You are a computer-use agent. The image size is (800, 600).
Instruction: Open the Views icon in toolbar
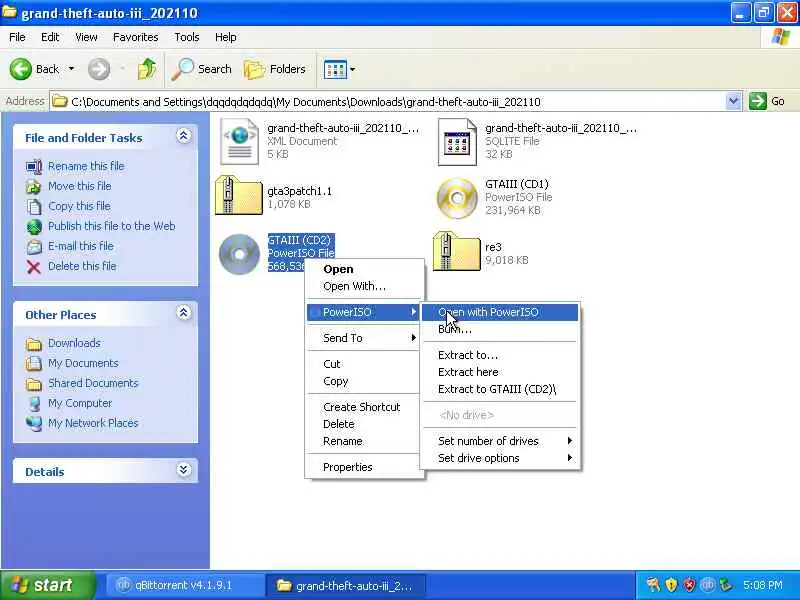pyautogui.click(x=335, y=69)
